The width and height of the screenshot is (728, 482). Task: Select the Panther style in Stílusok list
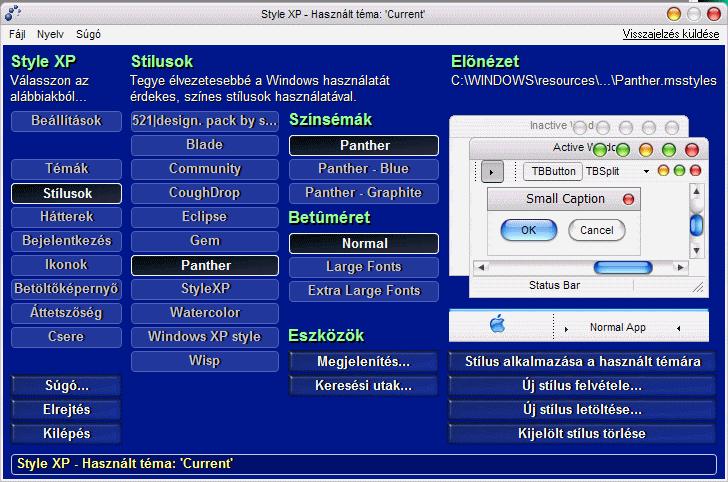pos(205,265)
